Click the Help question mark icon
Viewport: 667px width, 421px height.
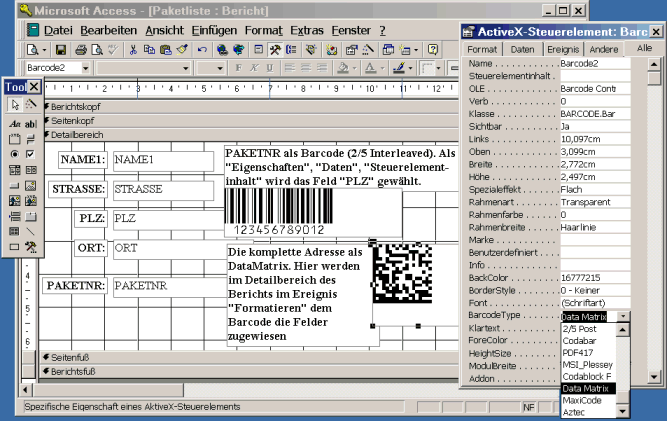(433, 50)
